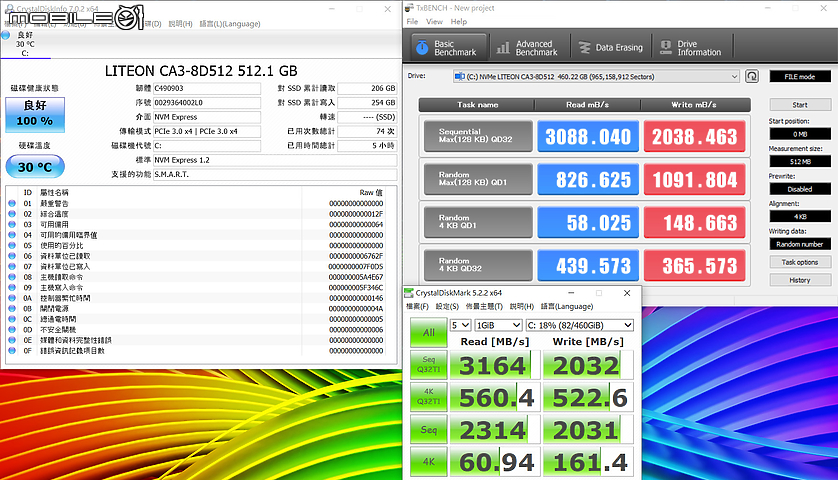This screenshot has width=838, height=480.
Task: Click the status icon of attribute 03
Action: point(12,224)
